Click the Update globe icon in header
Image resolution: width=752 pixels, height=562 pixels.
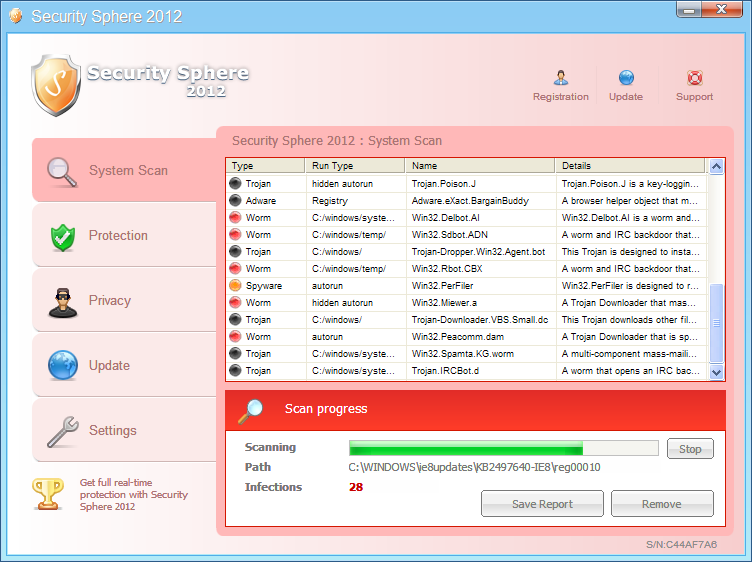click(626, 78)
